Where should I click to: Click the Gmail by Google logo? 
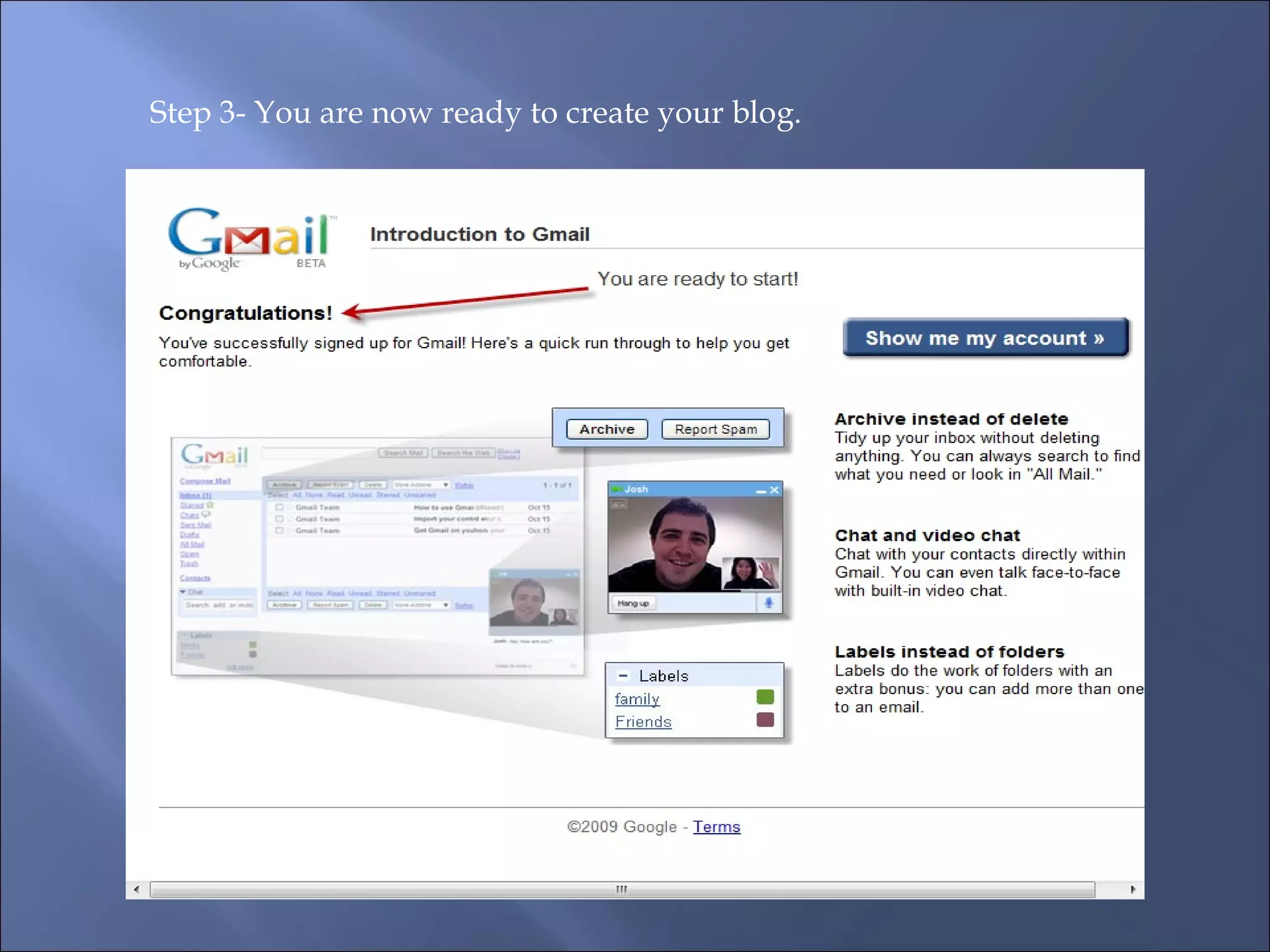tap(252, 239)
